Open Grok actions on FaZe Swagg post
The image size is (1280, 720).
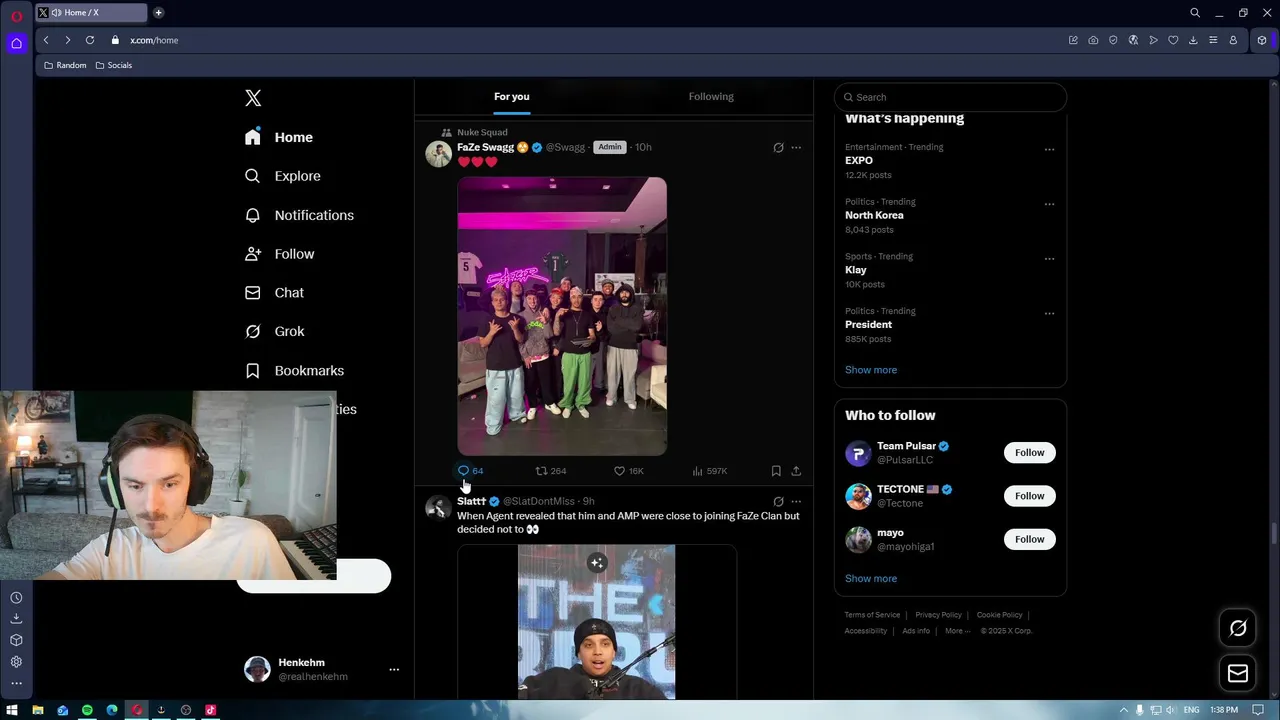click(x=778, y=147)
